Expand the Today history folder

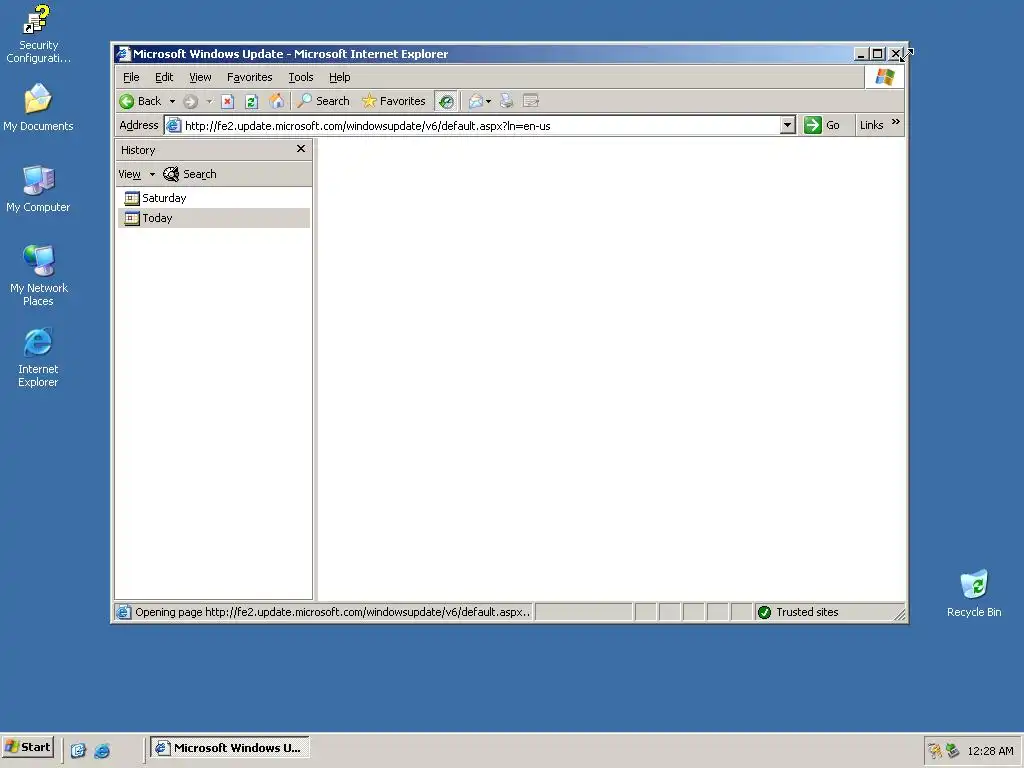(x=149, y=218)
